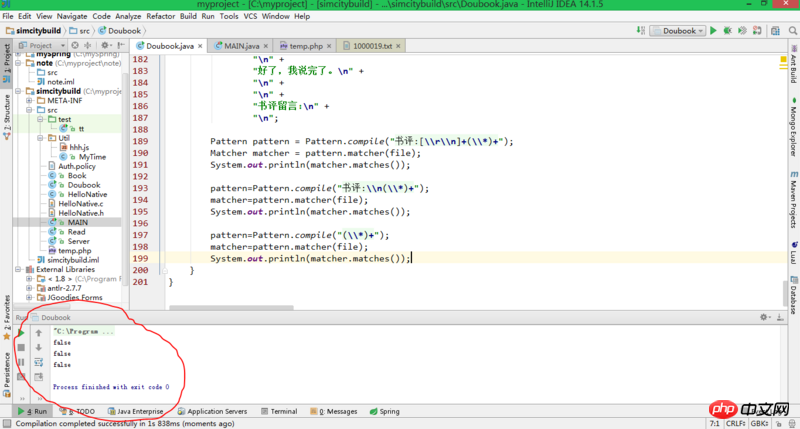Select Auth.policy file in project tree

77,166
